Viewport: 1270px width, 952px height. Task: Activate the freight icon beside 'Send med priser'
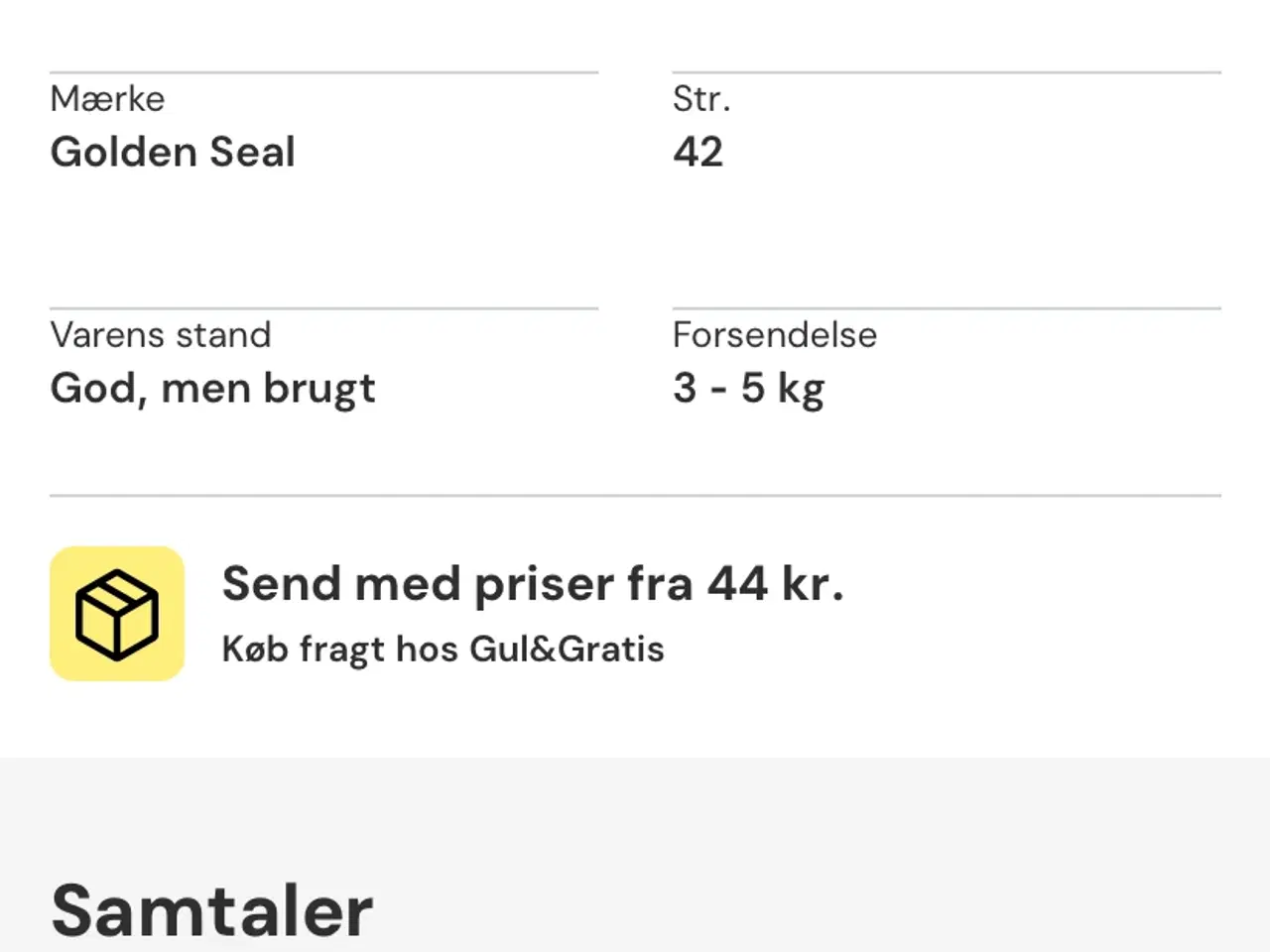(116, 612)
